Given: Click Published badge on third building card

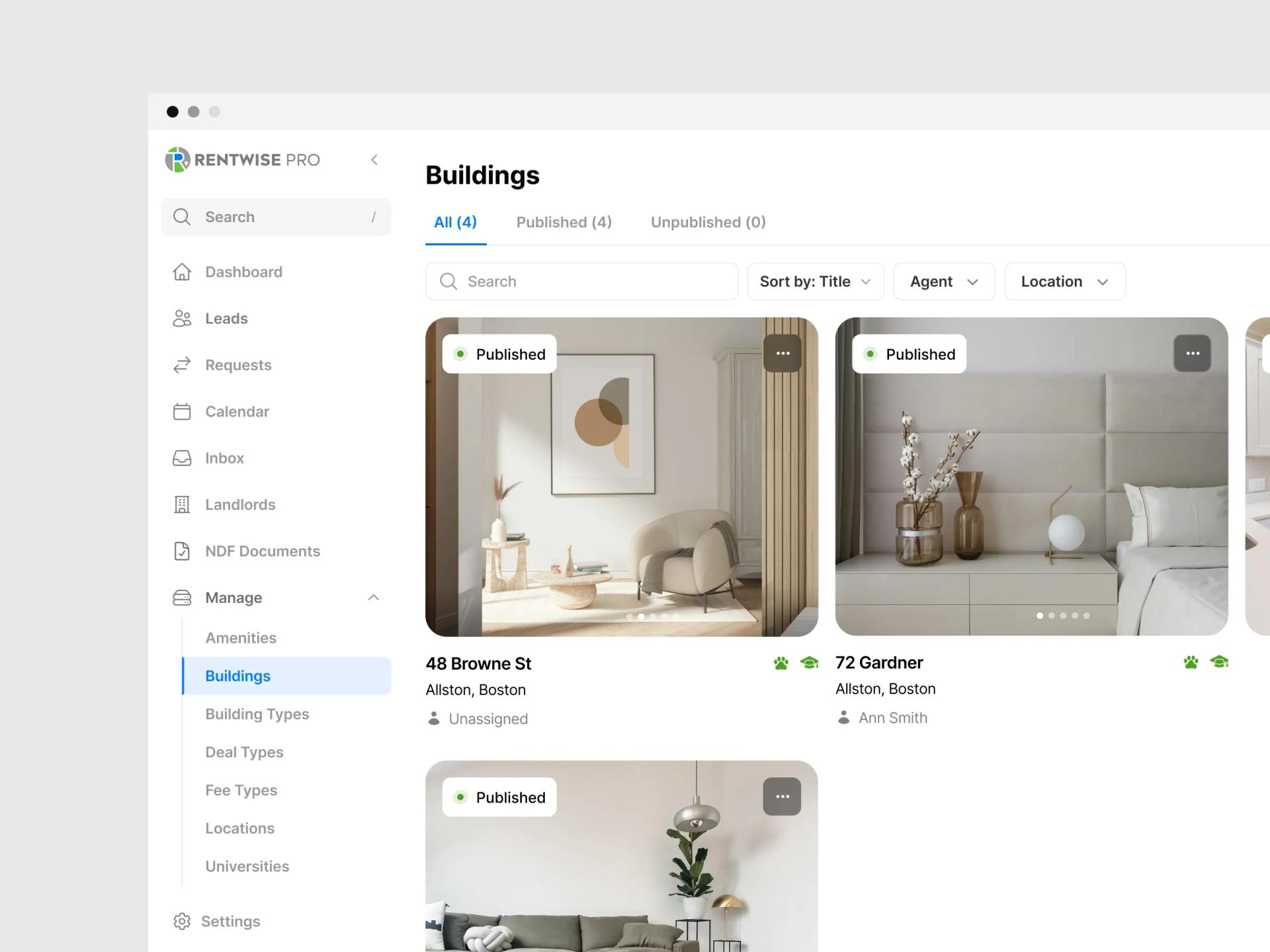Looking at the screenshot, I should [499, 797].
